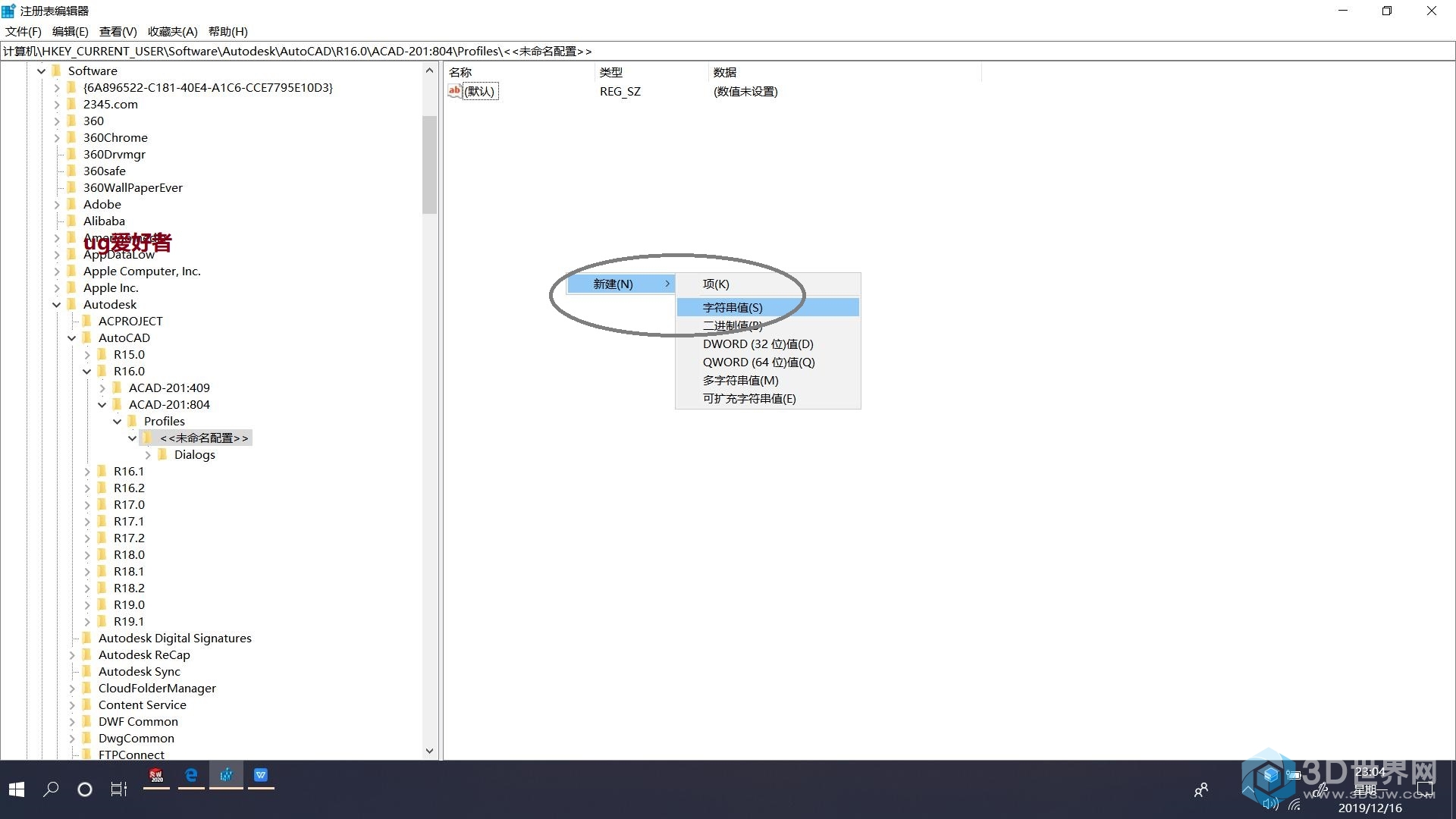Select the <<未命名配置>> key
1456x819 pixels.
(204, 438)
